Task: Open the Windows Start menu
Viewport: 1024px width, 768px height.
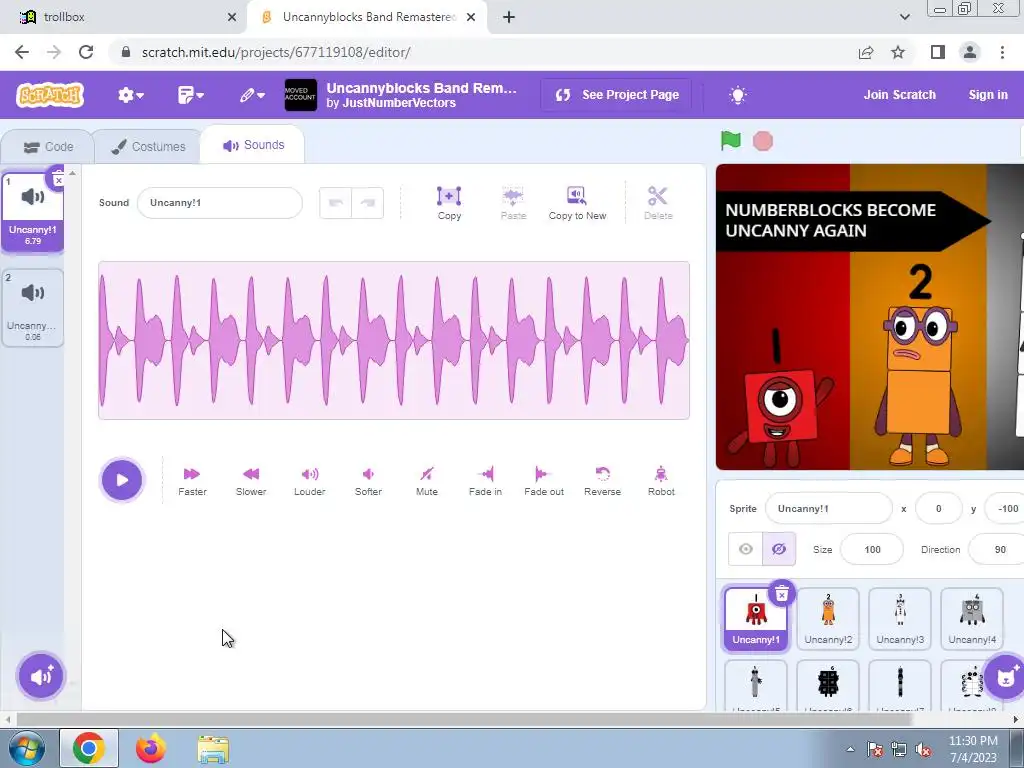Action: [25, 748]
